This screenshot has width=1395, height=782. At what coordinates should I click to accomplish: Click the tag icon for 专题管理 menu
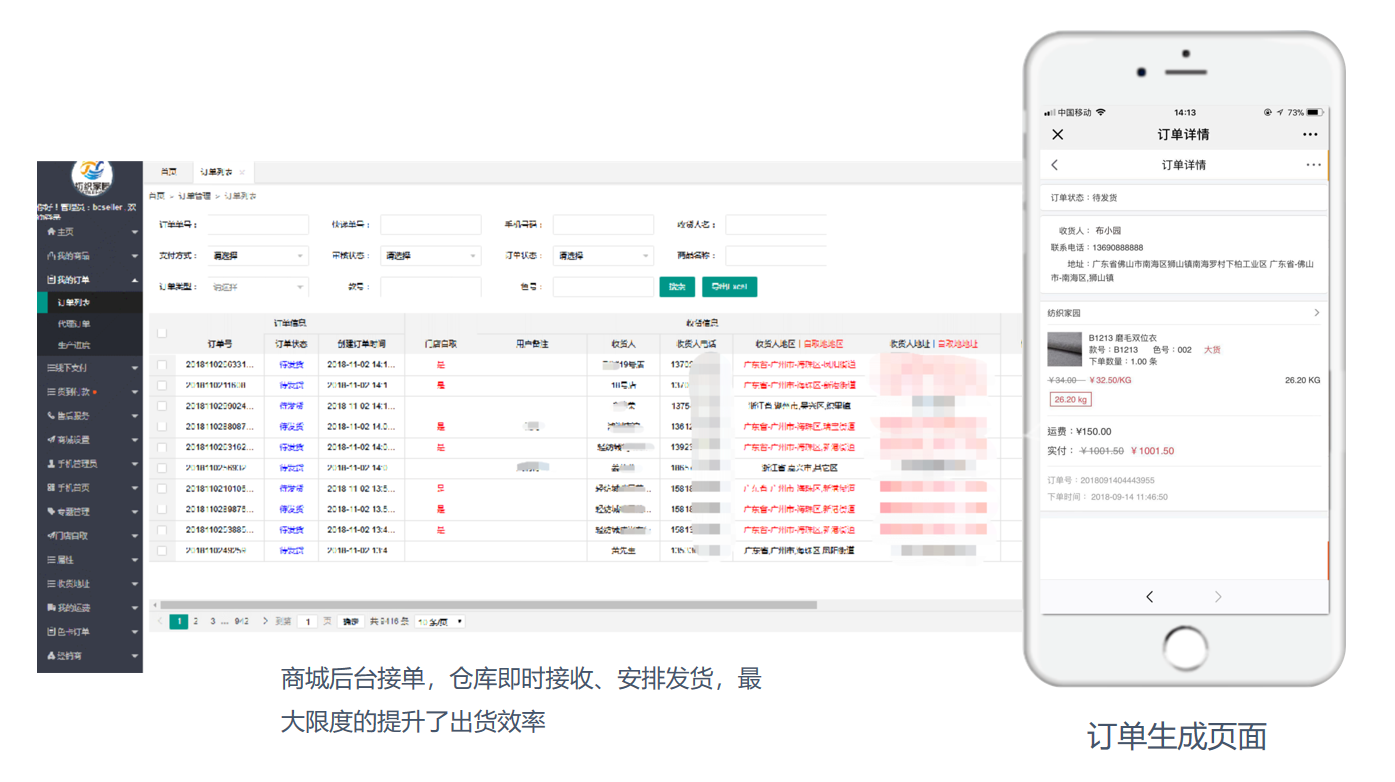(x=52, y=512)
